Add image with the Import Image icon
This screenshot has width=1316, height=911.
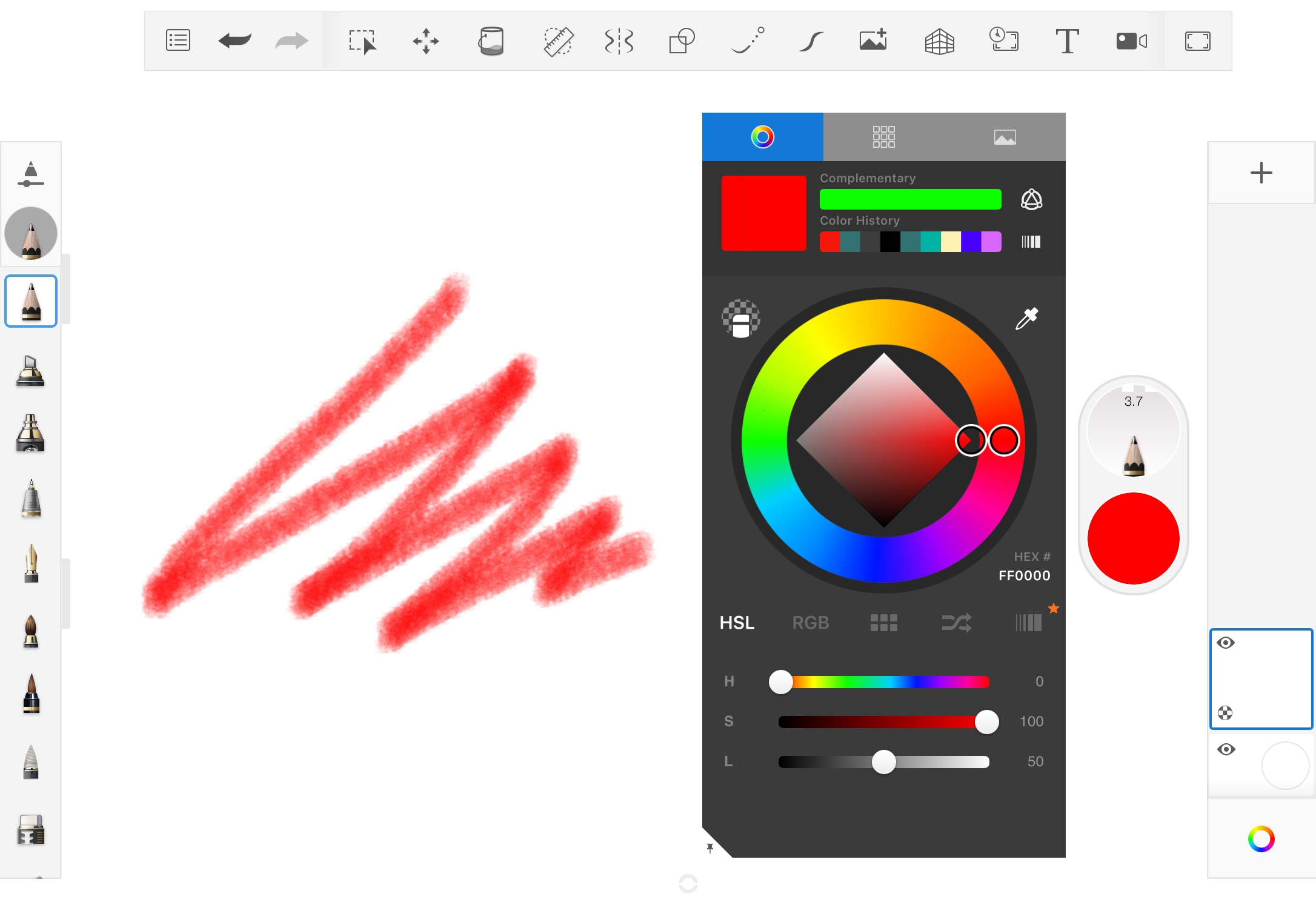873,41
